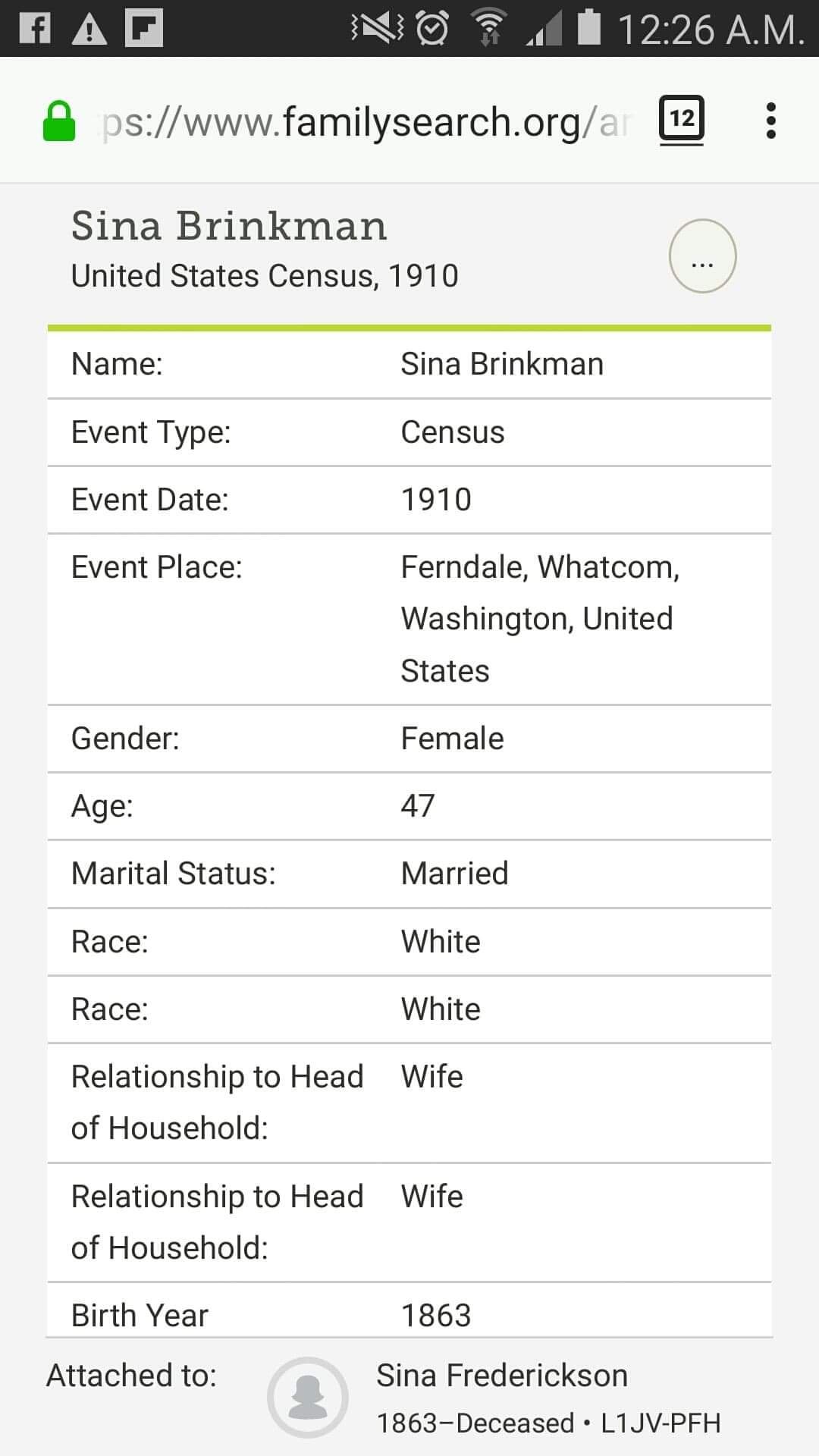
Task: Tap the warning triangle notification icon
Action: (89, 29)
